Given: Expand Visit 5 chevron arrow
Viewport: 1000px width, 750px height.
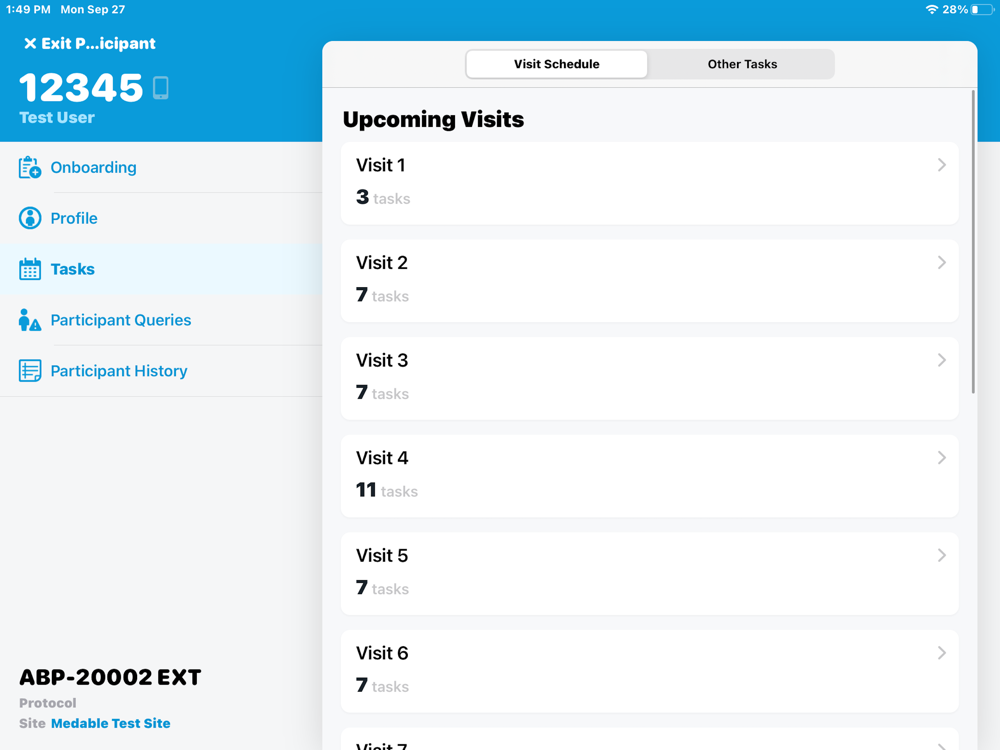Looking at the screenshot, I should [941, 555].
